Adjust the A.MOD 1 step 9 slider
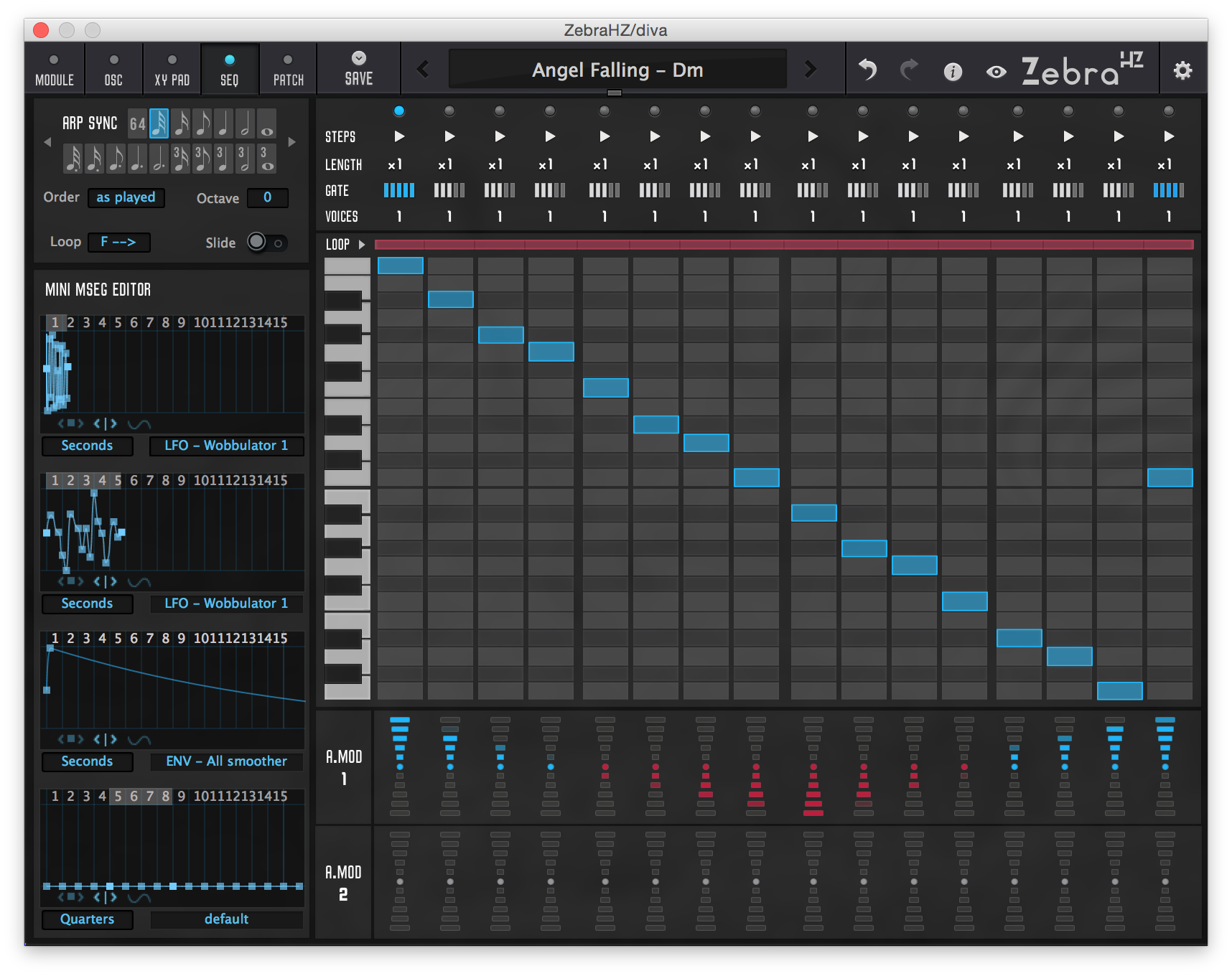 pos(813,766)
